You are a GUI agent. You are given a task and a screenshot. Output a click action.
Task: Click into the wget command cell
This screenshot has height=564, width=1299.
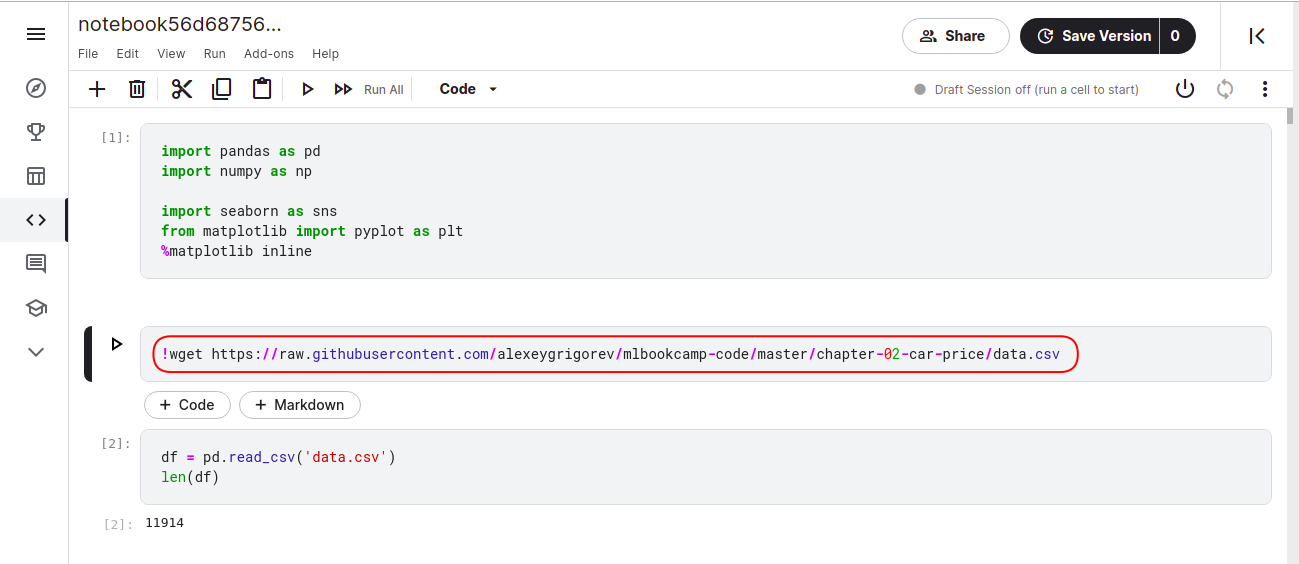705,354
